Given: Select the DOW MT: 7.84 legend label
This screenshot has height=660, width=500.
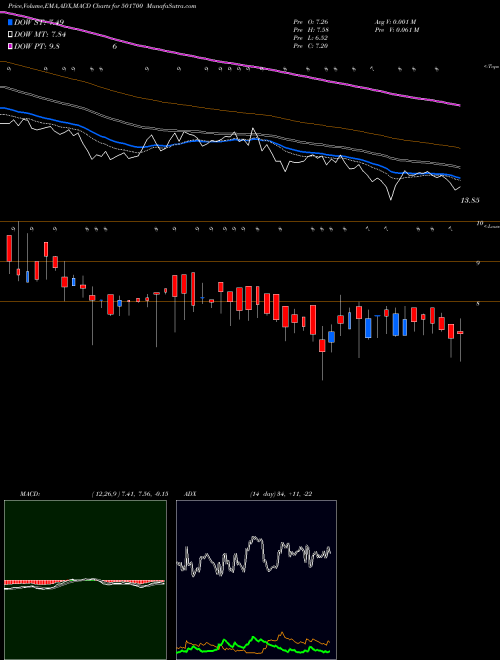Looking at the screenshot, I should click(x=40, y=35).
